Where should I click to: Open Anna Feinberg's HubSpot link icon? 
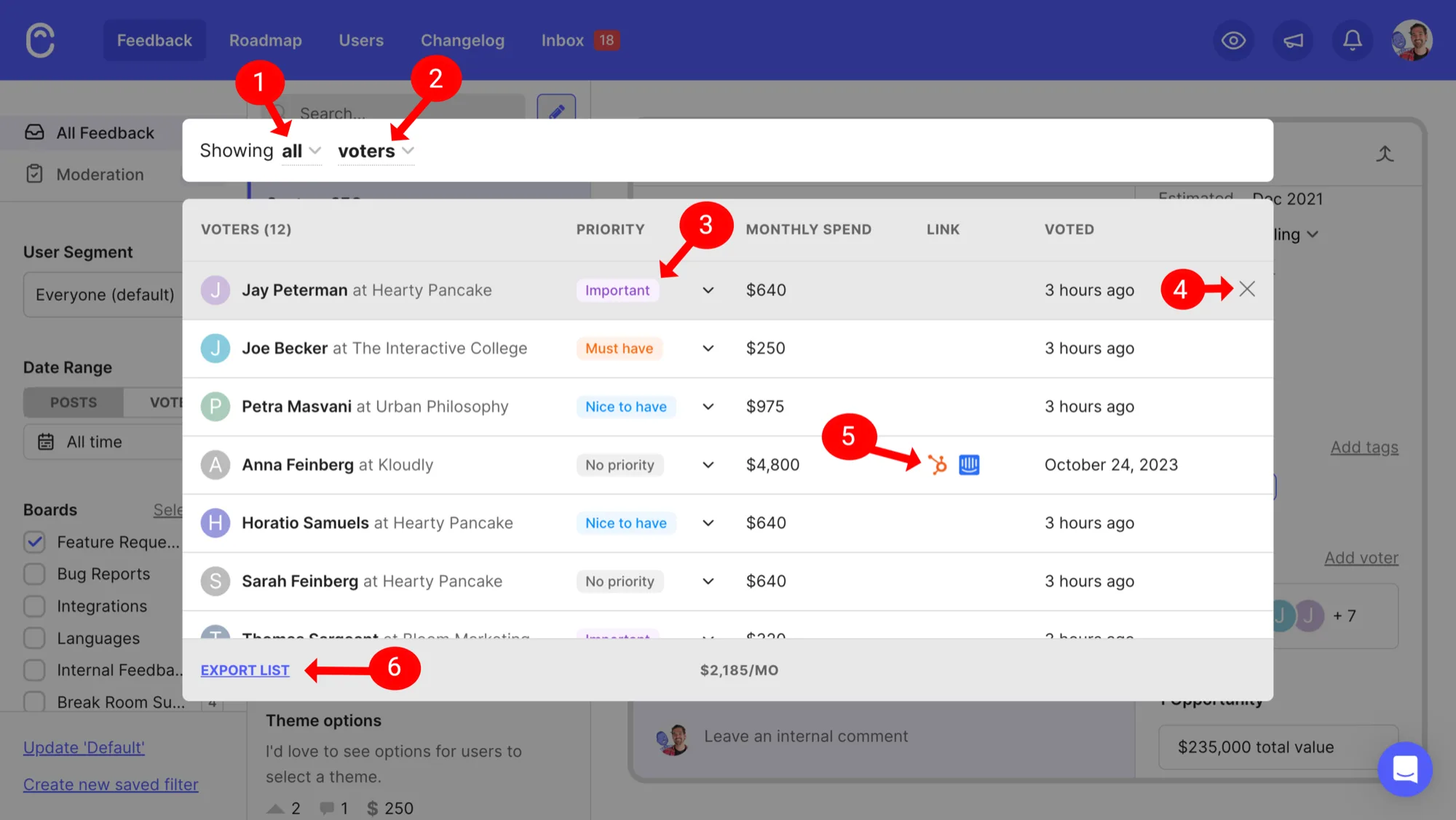pos(938,464)
